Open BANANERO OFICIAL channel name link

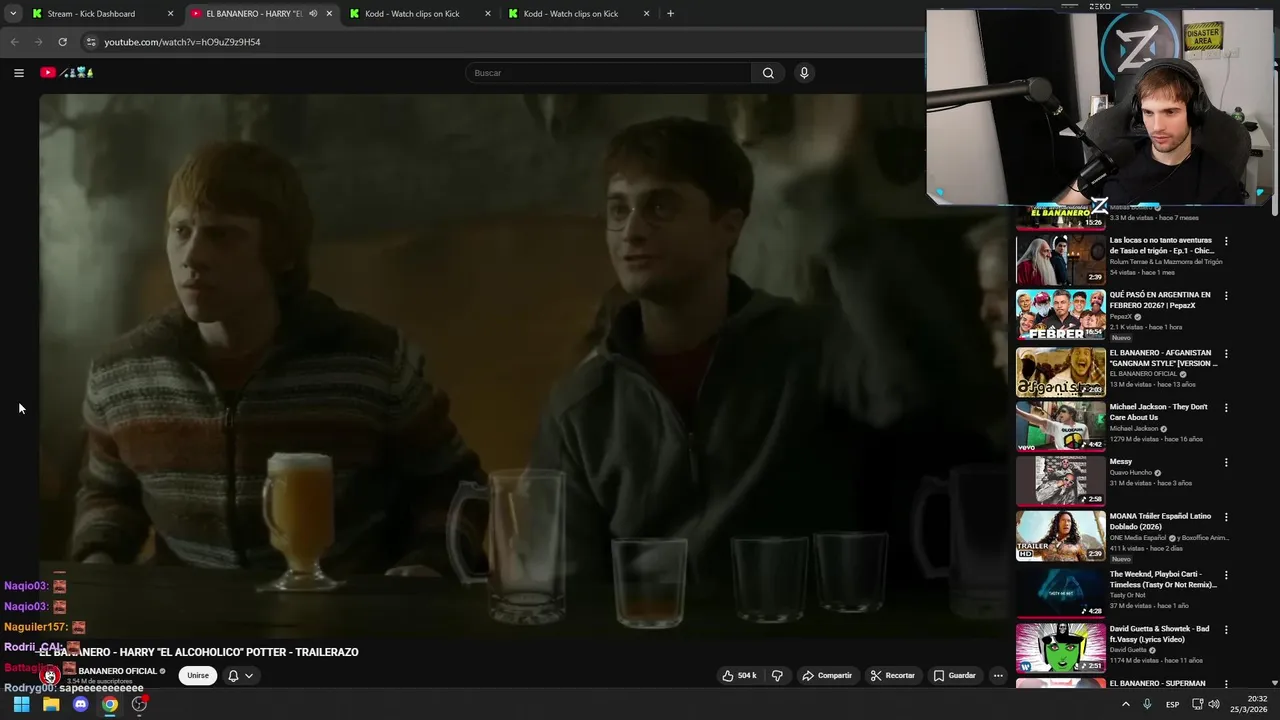(x=118, y=671)
